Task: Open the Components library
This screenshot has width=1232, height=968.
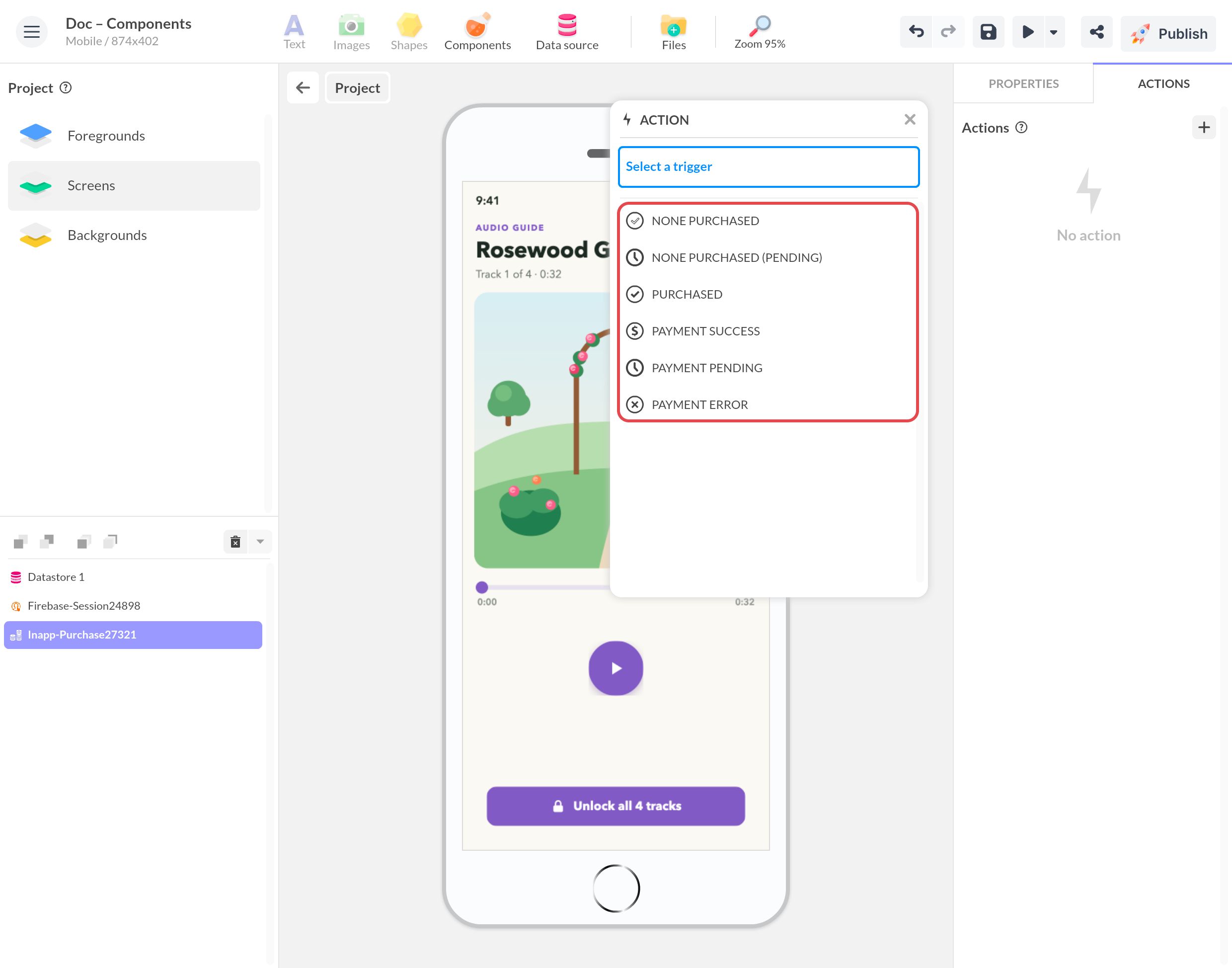Action: [477, 32]
